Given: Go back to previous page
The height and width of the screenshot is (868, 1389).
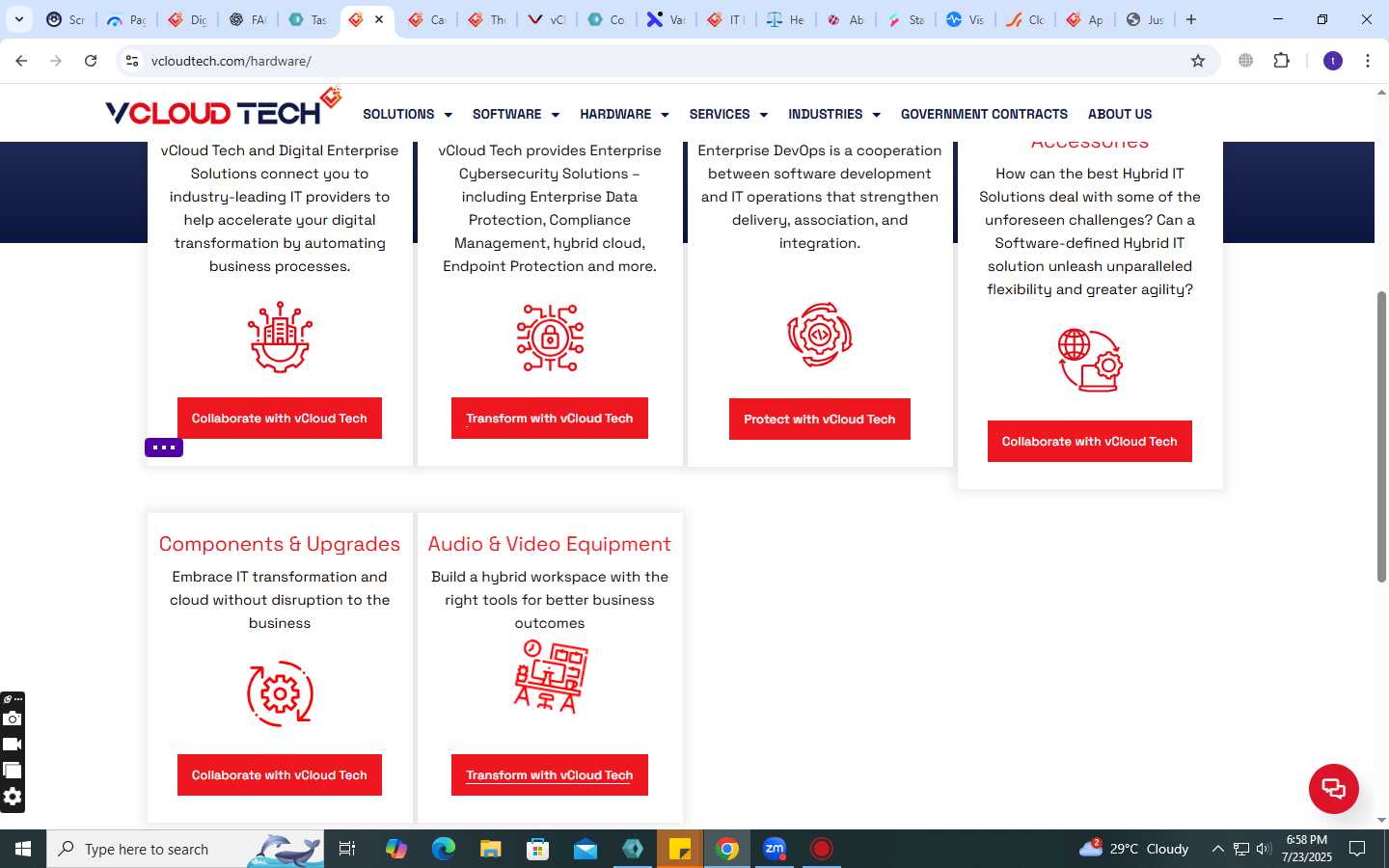Looking at the screenshot, I should click(21, 61).
